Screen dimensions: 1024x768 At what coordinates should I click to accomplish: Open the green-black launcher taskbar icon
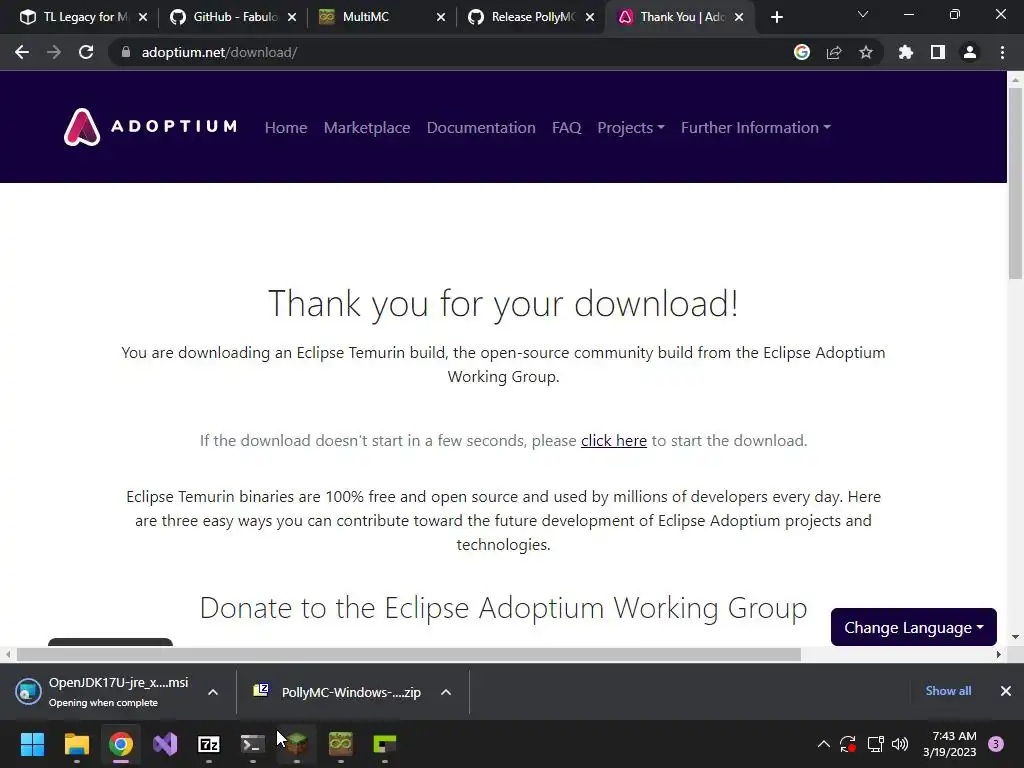385,744
